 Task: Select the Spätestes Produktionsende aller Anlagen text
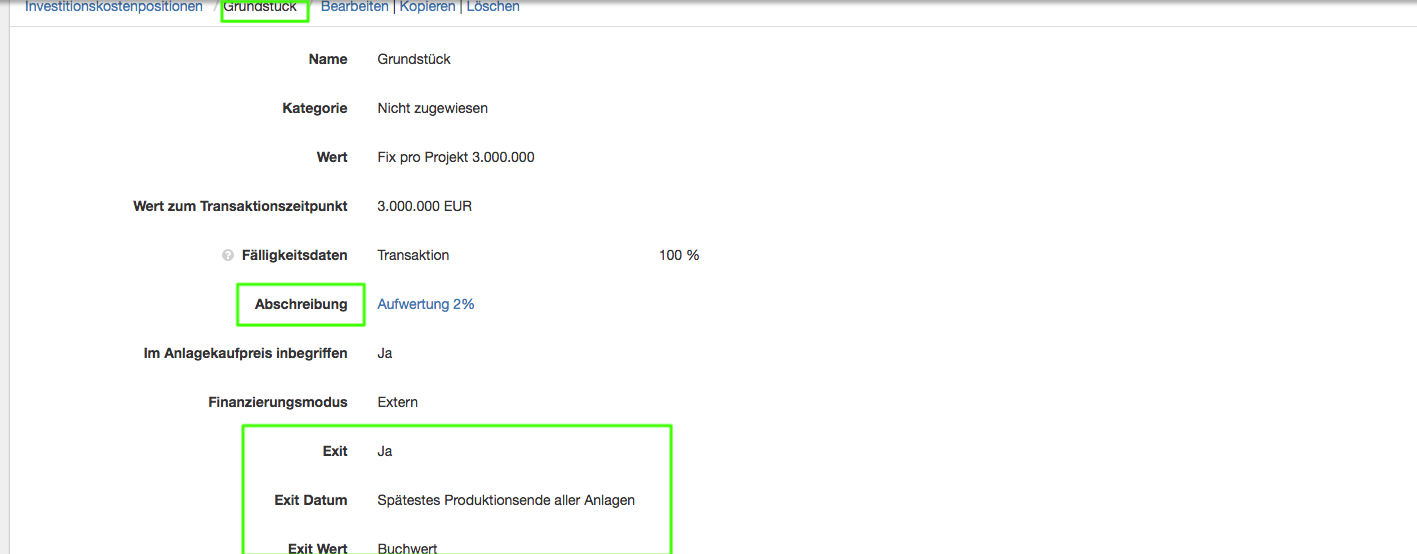point(506,500)
